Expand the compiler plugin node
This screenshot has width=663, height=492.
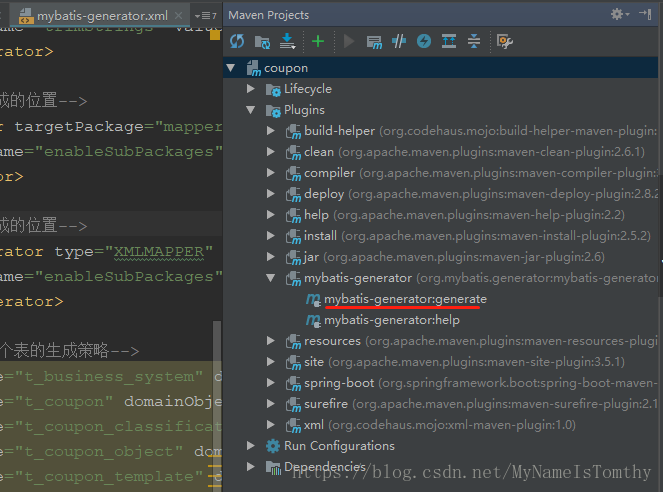(x=271, y=172)
